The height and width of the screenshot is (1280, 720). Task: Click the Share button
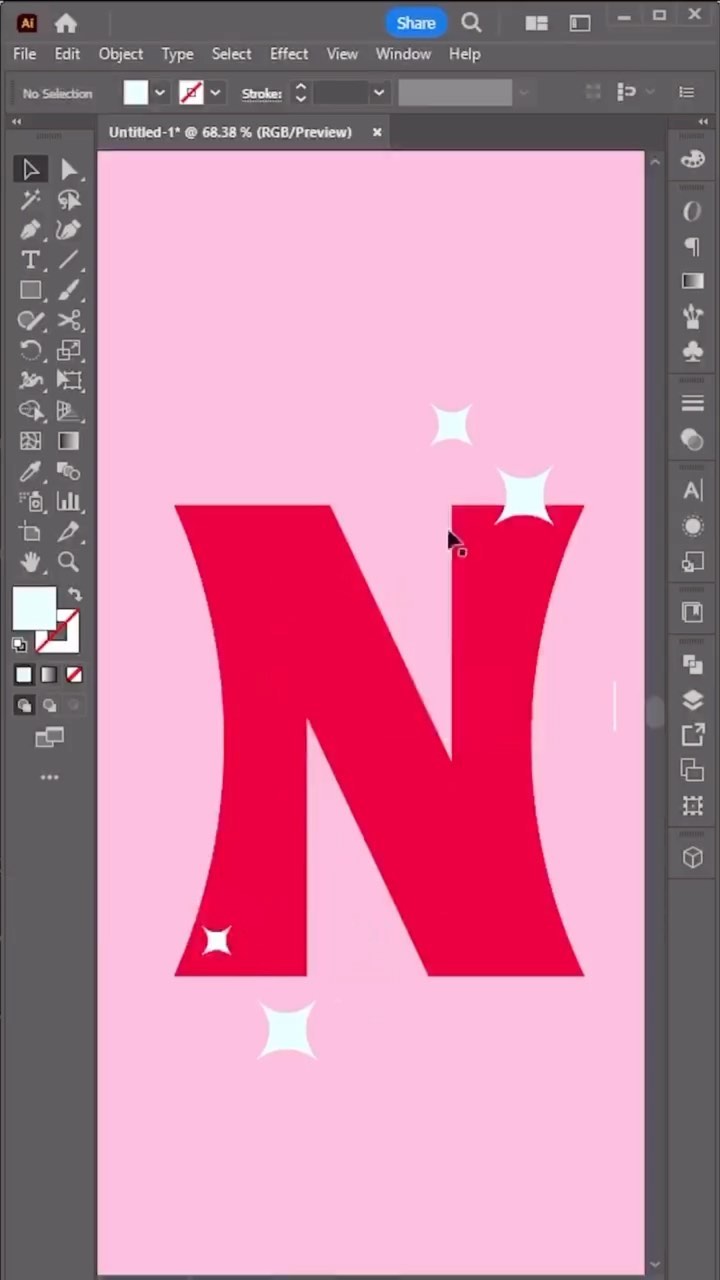click(415, 23)
